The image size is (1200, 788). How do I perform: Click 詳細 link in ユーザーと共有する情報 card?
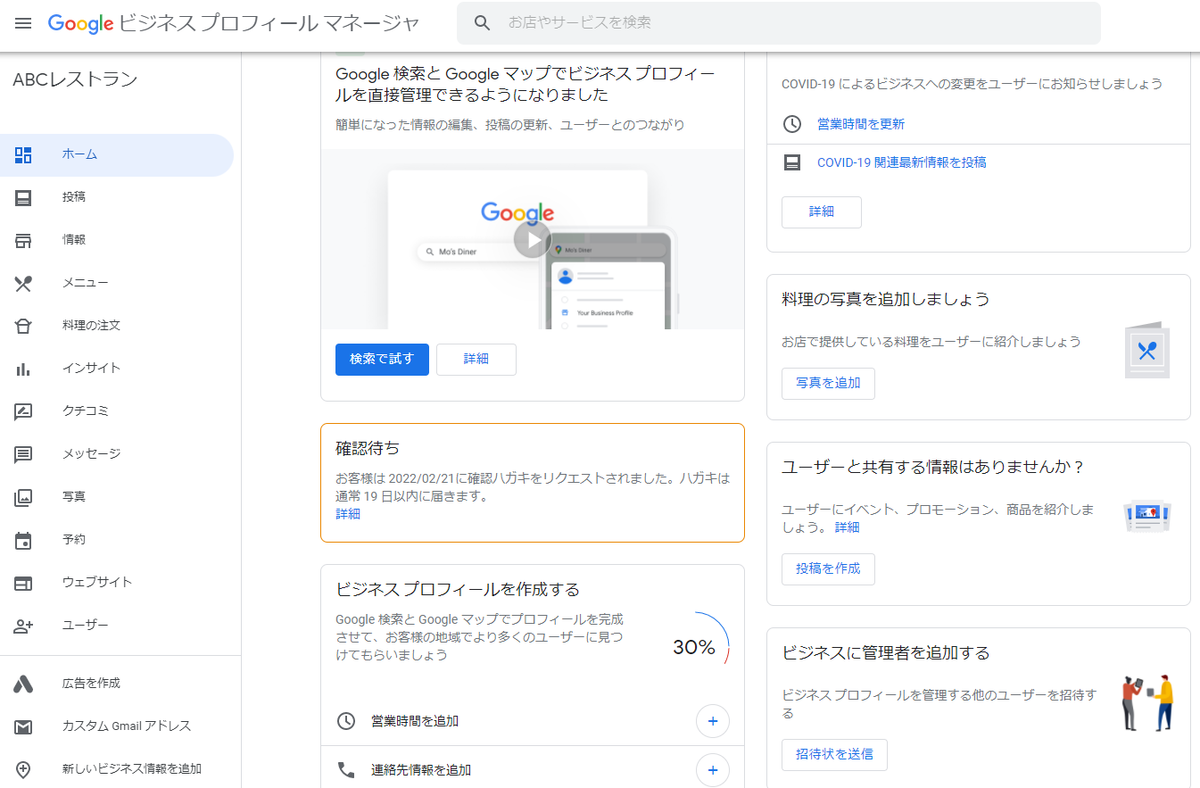tap(847, 527)
